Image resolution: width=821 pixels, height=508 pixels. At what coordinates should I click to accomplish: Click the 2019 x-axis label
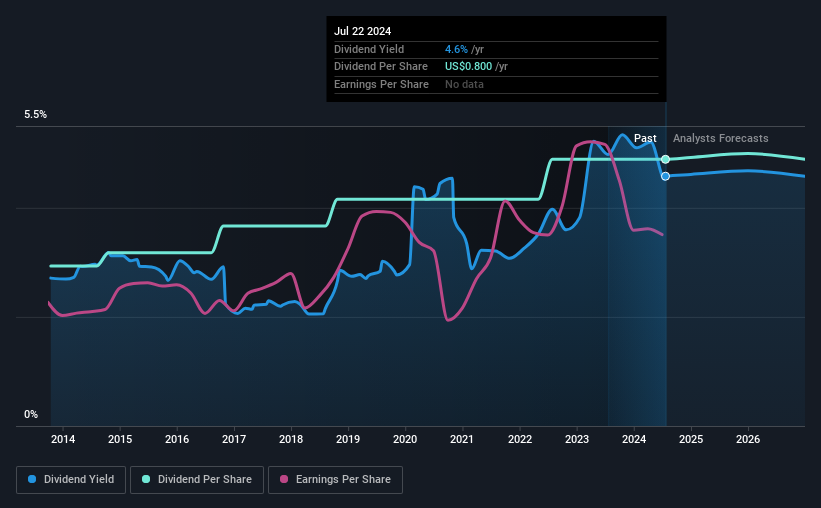coord(348,439)
